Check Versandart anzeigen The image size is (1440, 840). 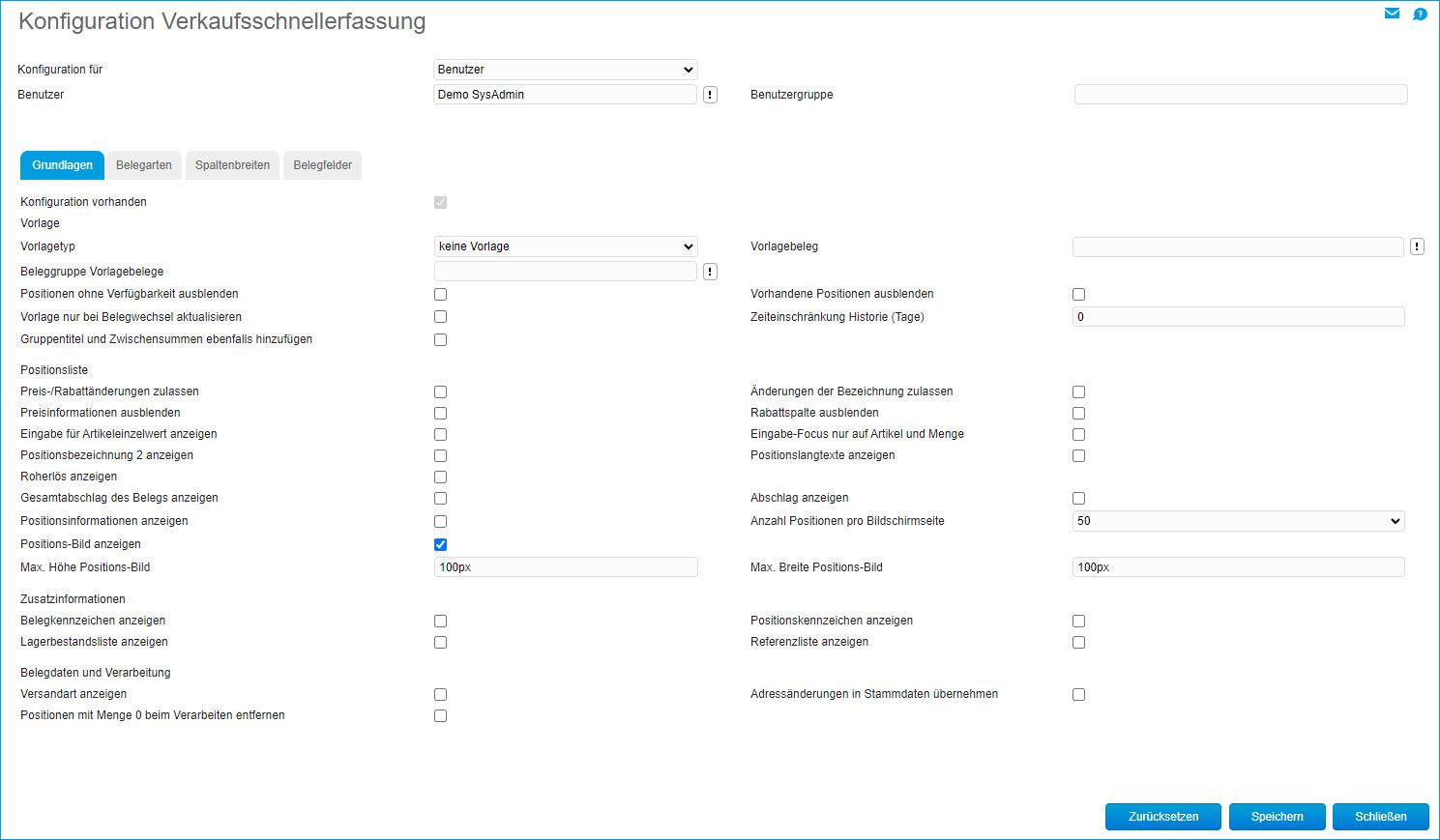[440, 694]
